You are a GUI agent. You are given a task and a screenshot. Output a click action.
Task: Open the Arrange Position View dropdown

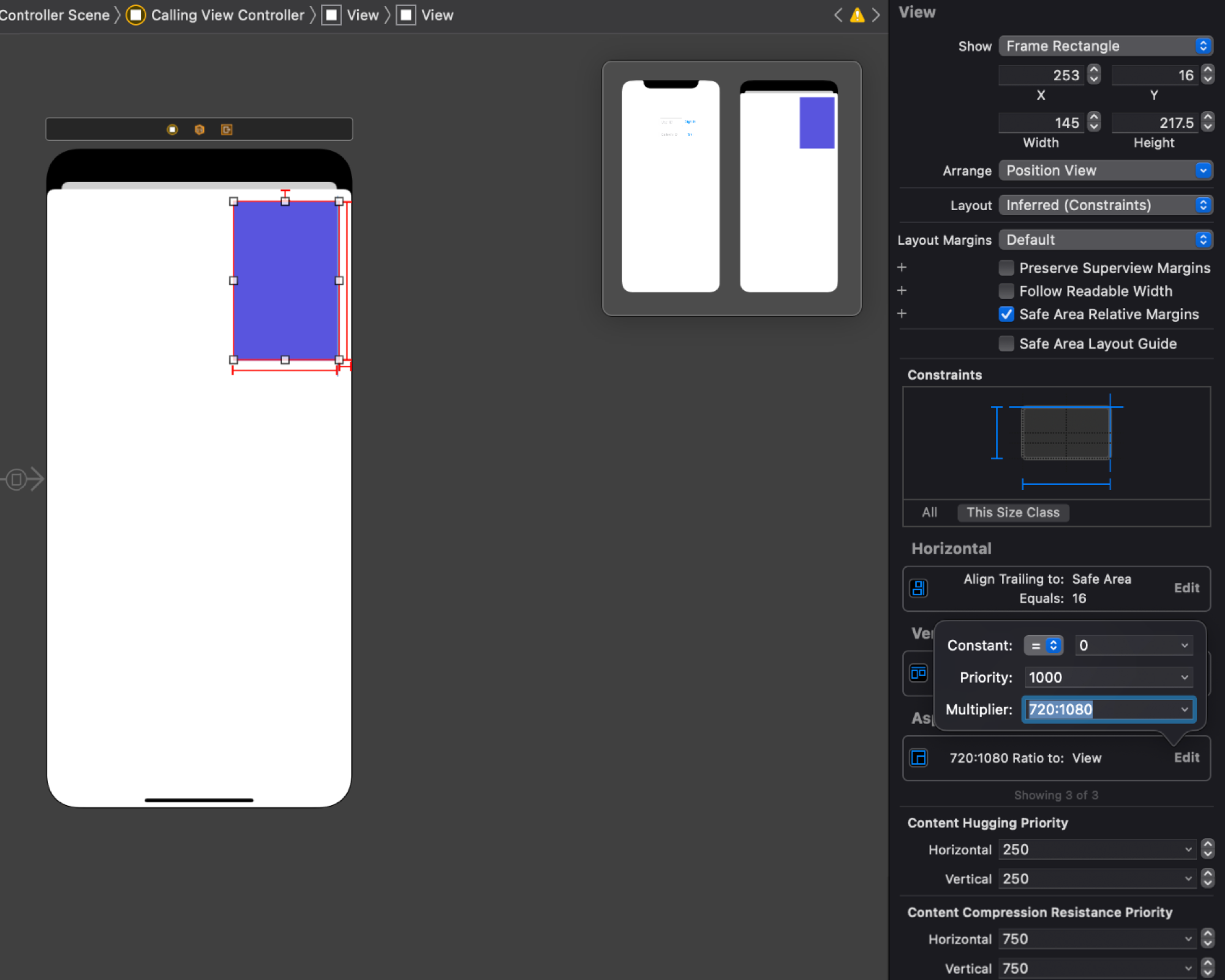(x=1106, y=170)
